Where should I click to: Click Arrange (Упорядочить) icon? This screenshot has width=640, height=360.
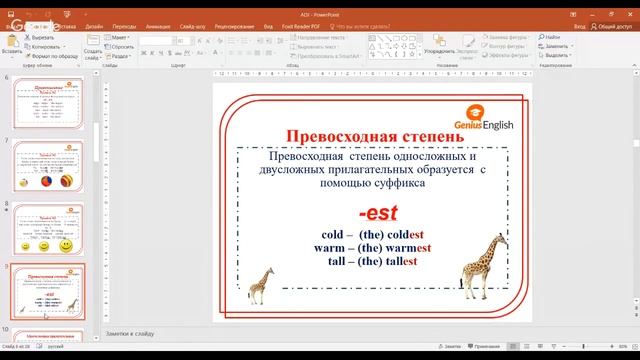point(439,41)
